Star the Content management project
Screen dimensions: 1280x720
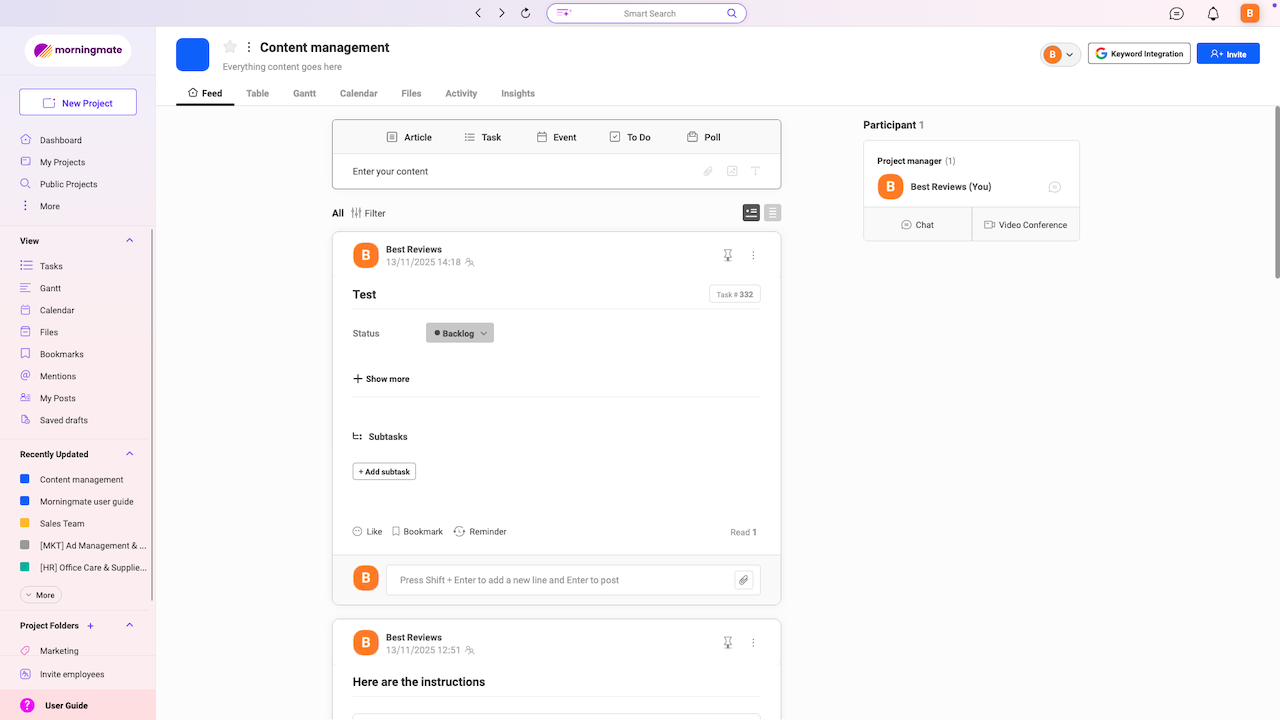pos(230,47)
